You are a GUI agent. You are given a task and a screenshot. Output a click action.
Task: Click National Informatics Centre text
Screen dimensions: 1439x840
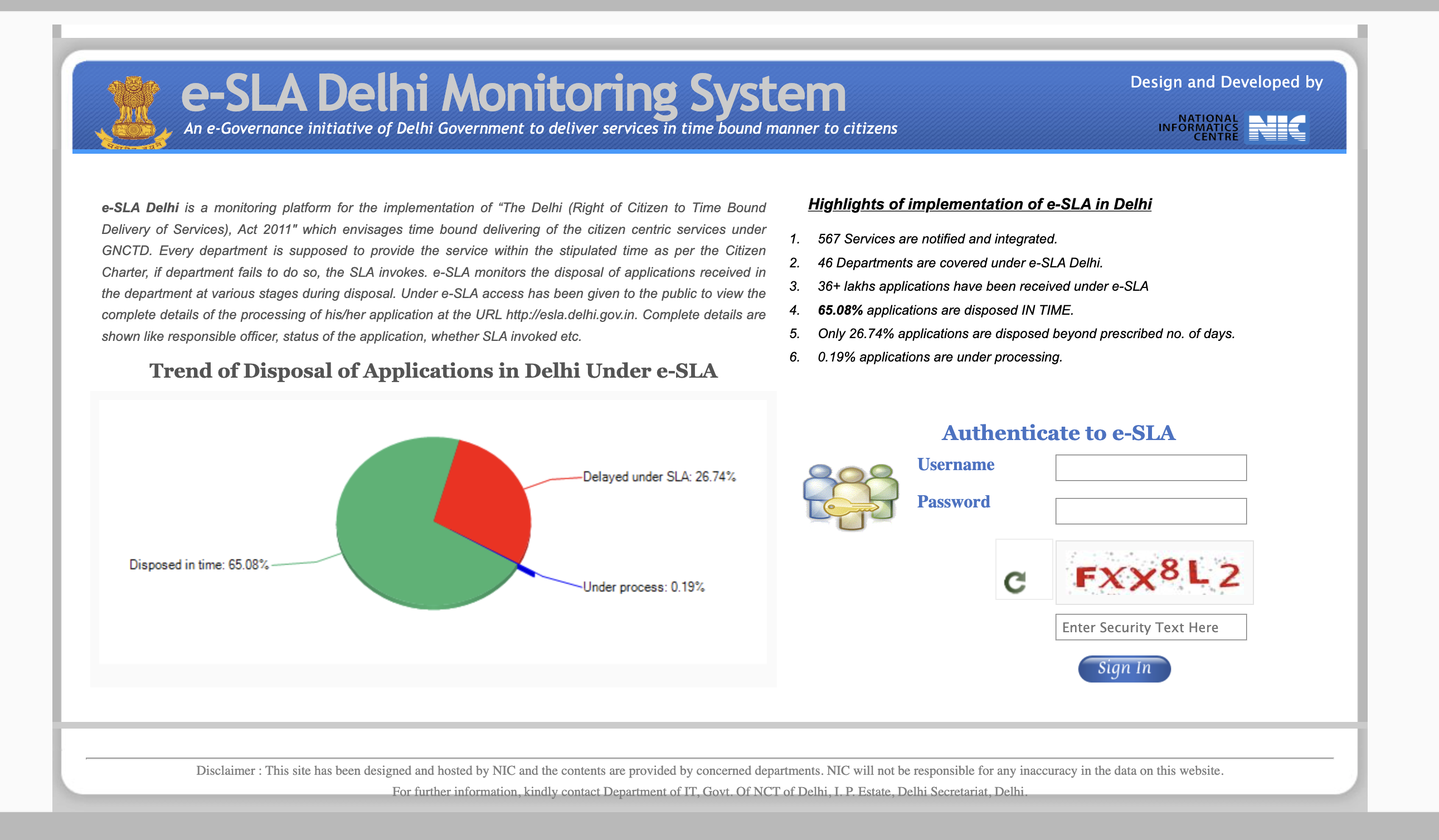(1198, 128)
